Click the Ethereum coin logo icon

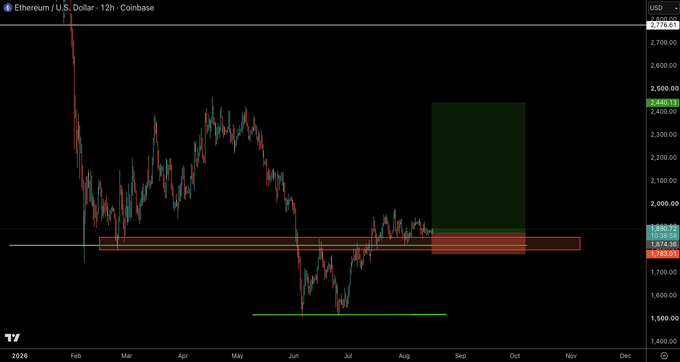click(x=8, y=8)
